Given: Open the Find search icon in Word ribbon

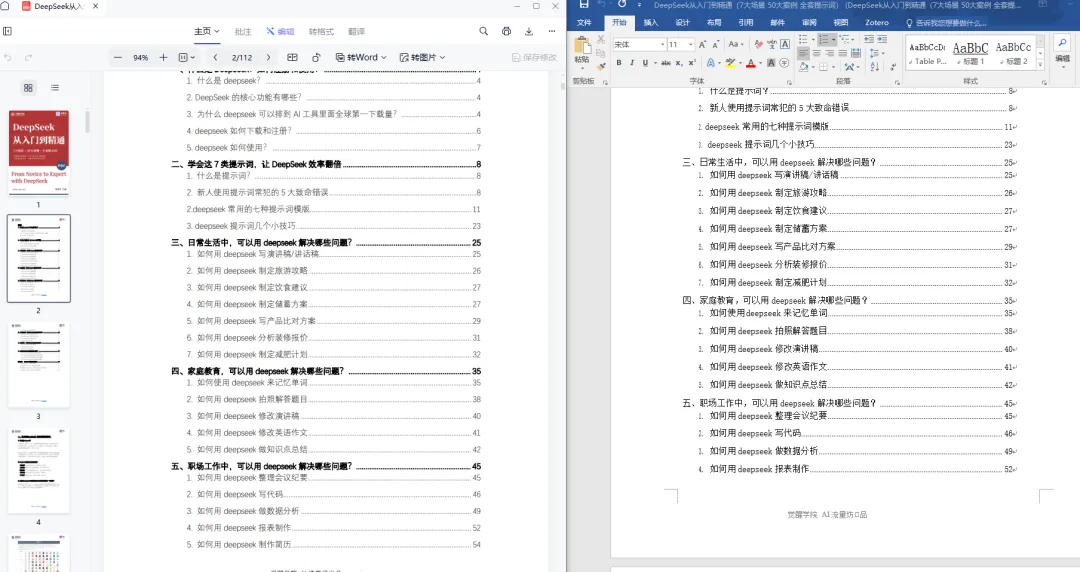Looking at the screenshot, I should point(1062,43).
